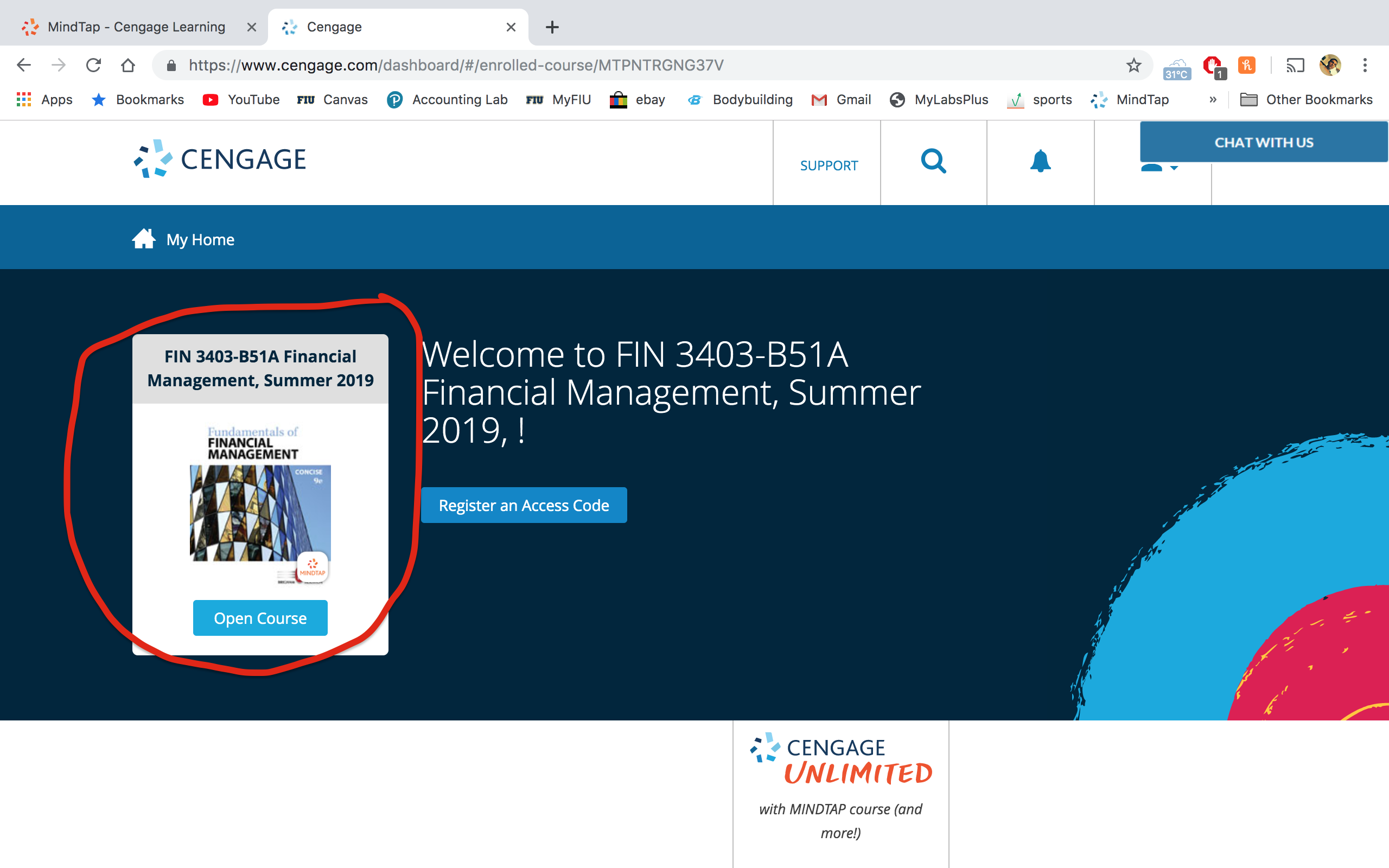Open the red ad blocker extension
The height and width of the screenshot is (868, 1389).
[1214, 67]
